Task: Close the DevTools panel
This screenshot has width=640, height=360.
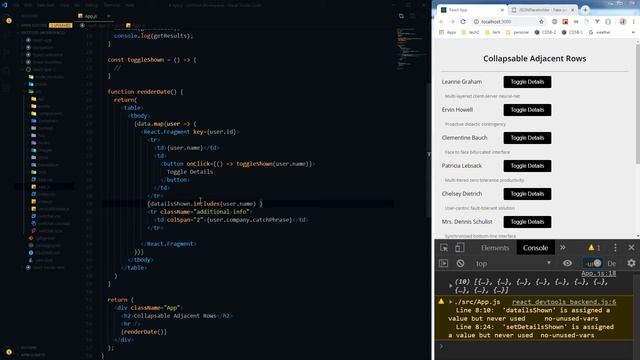Action: 631,248
